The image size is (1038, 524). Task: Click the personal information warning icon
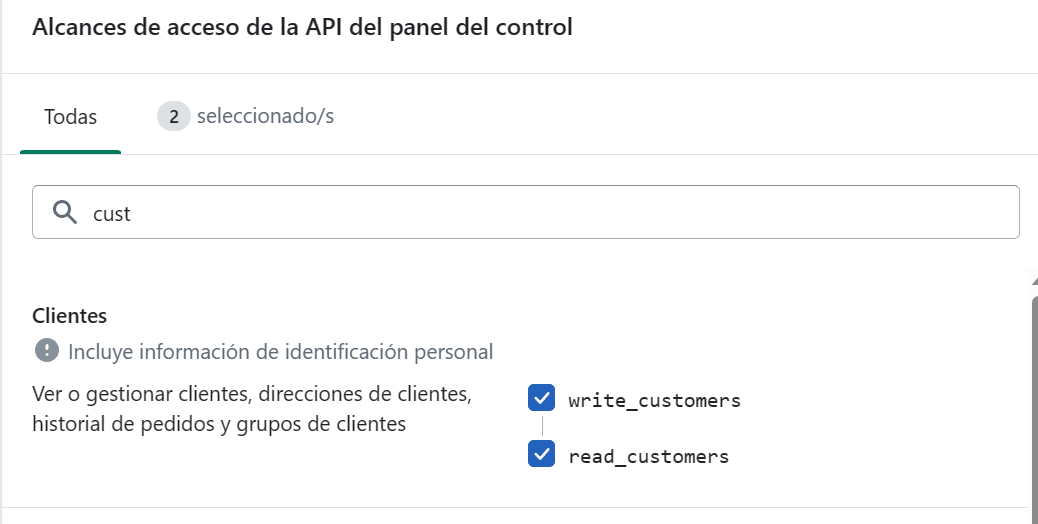tap(46, 351)
